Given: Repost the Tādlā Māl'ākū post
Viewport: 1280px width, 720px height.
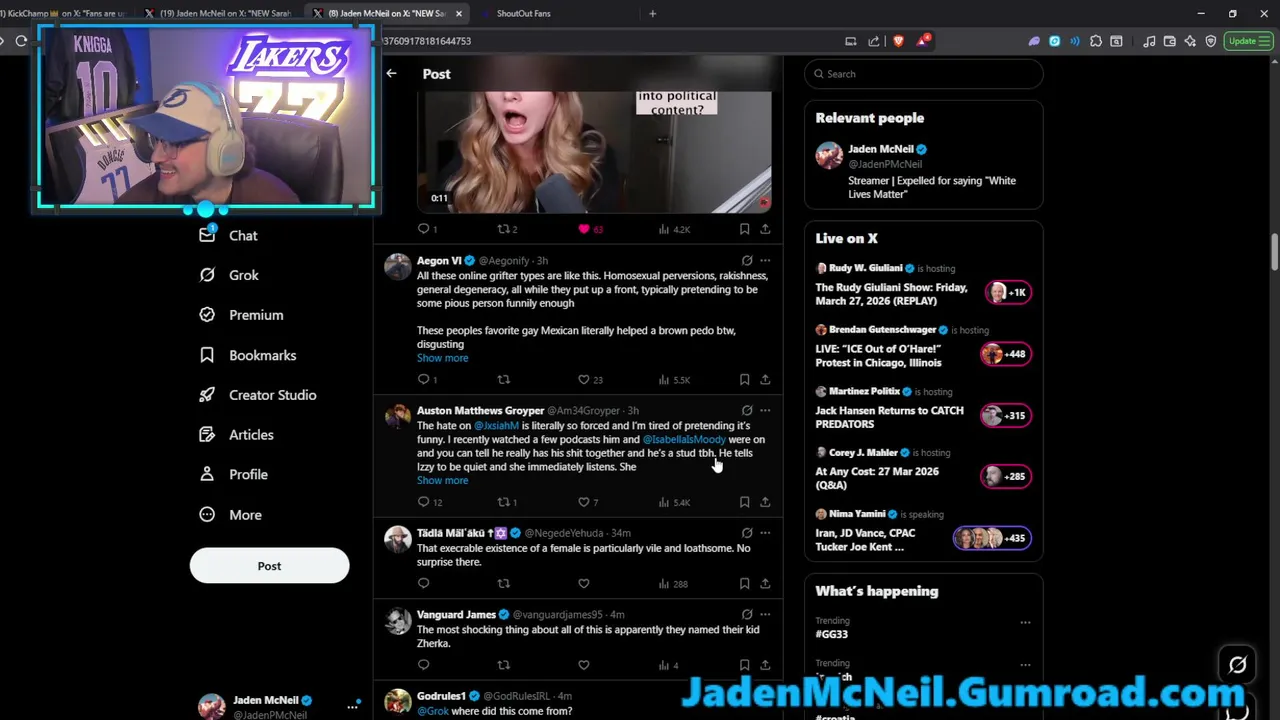Looking at the screenshot, I should [504, 583].
